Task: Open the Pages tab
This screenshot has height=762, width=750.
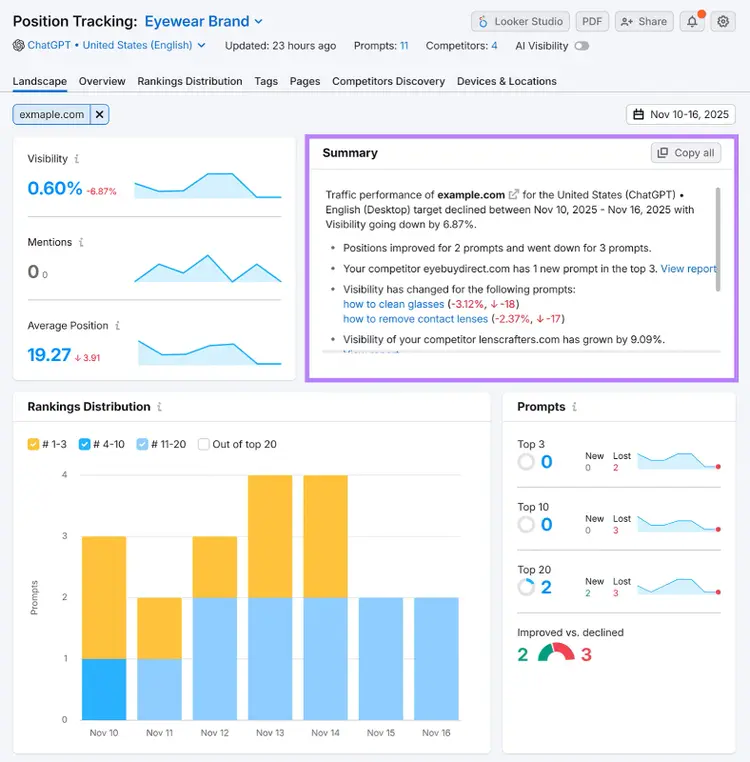Action: 305,81
